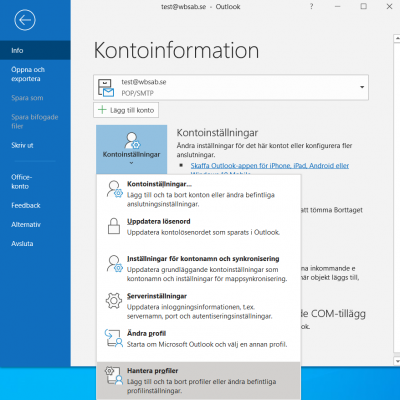Click Avsluta to exit Outlook
This screenshot has height=400, width=400.
[22, 243]
